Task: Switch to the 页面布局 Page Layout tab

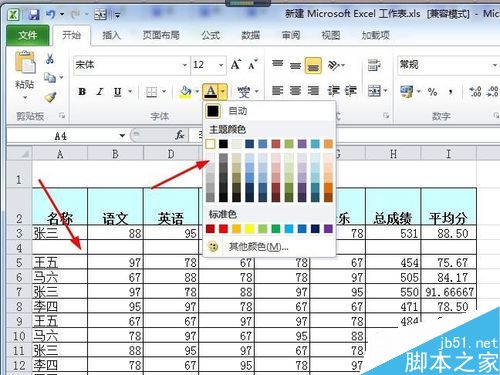Action: pos(161,35)
